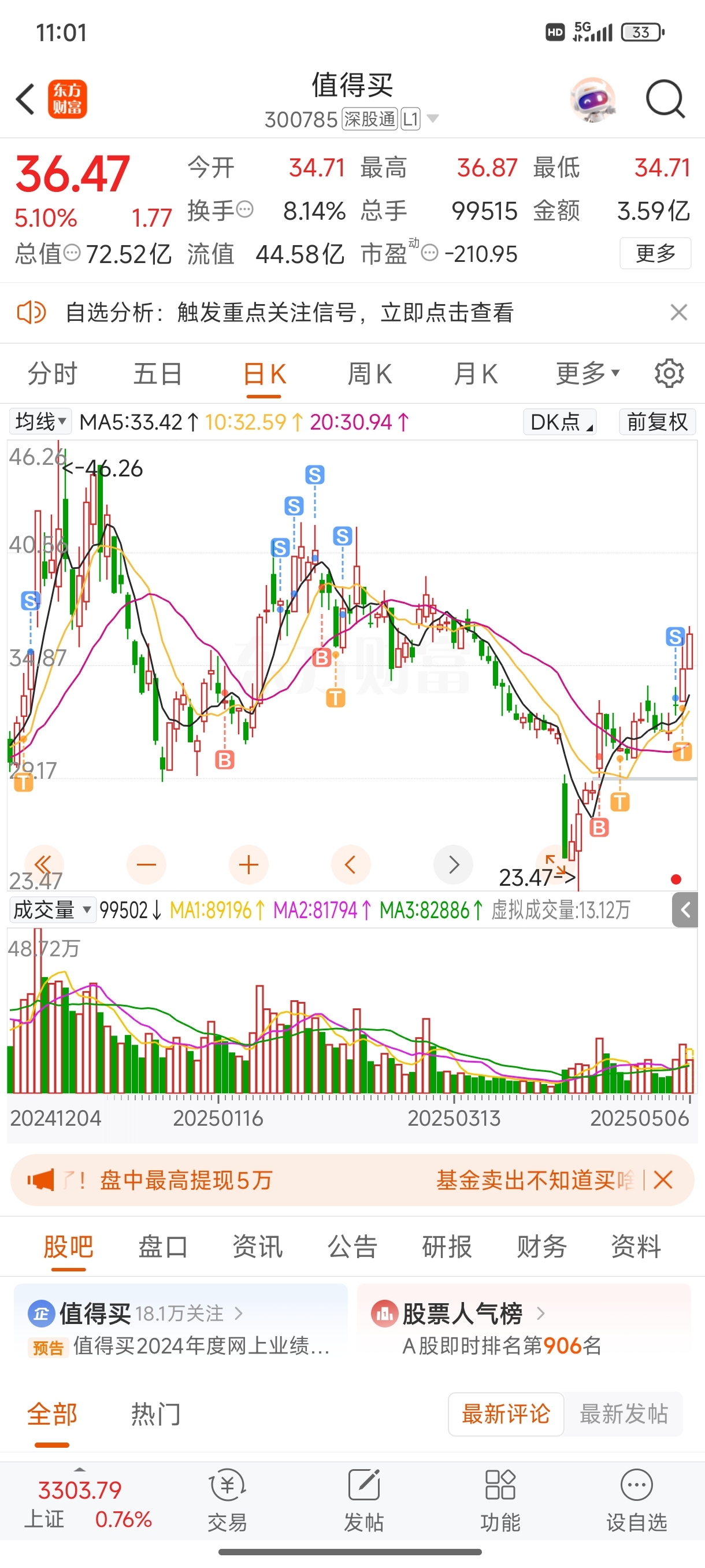Viewport: 705px width, 1568px height.
Task: Switch to the 研报 tab
Action: (447, 1247)
